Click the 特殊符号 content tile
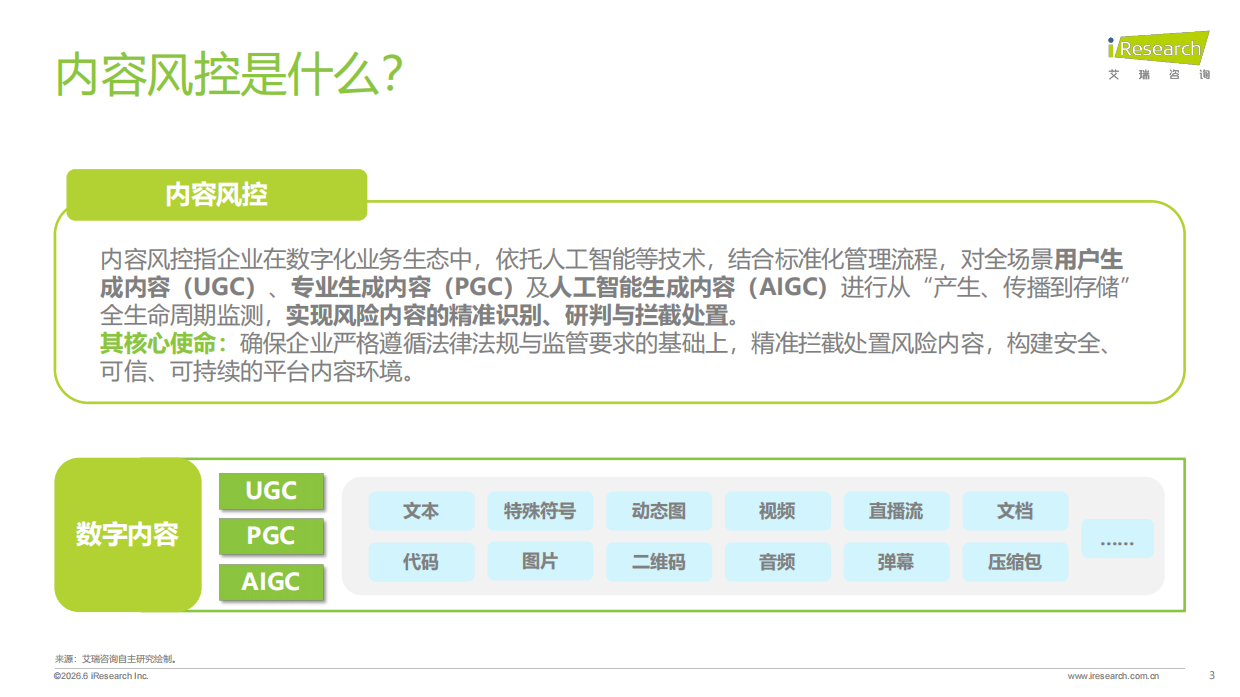The height and width of the screenshot is (697, 1240). click(x=540, y=511)
